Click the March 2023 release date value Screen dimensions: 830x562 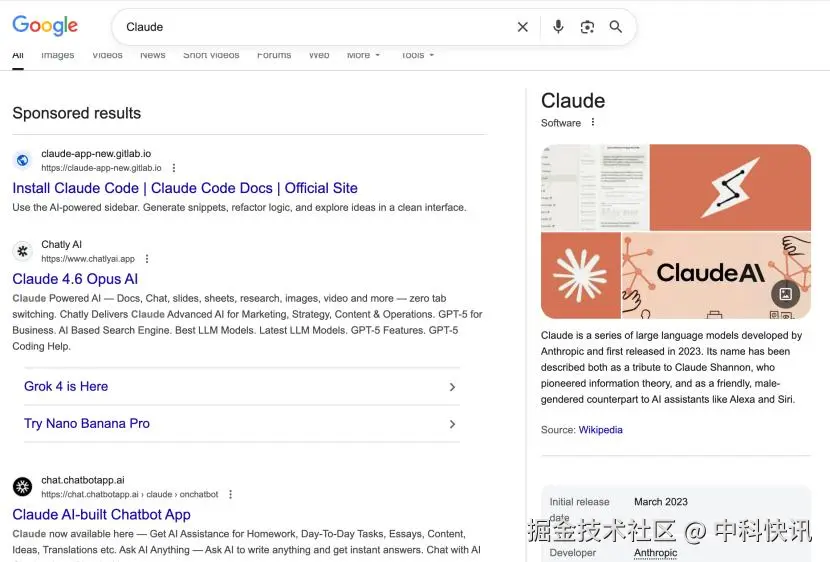click(661, 502)
